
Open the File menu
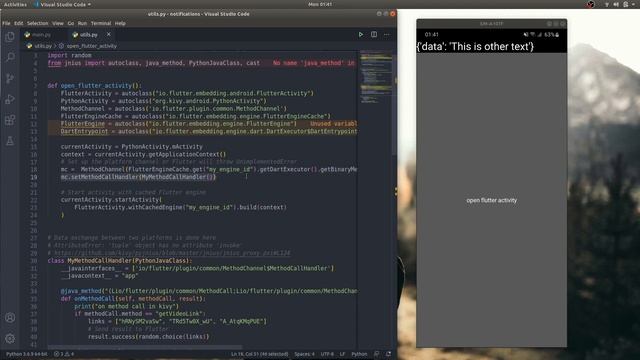(6, 23)
